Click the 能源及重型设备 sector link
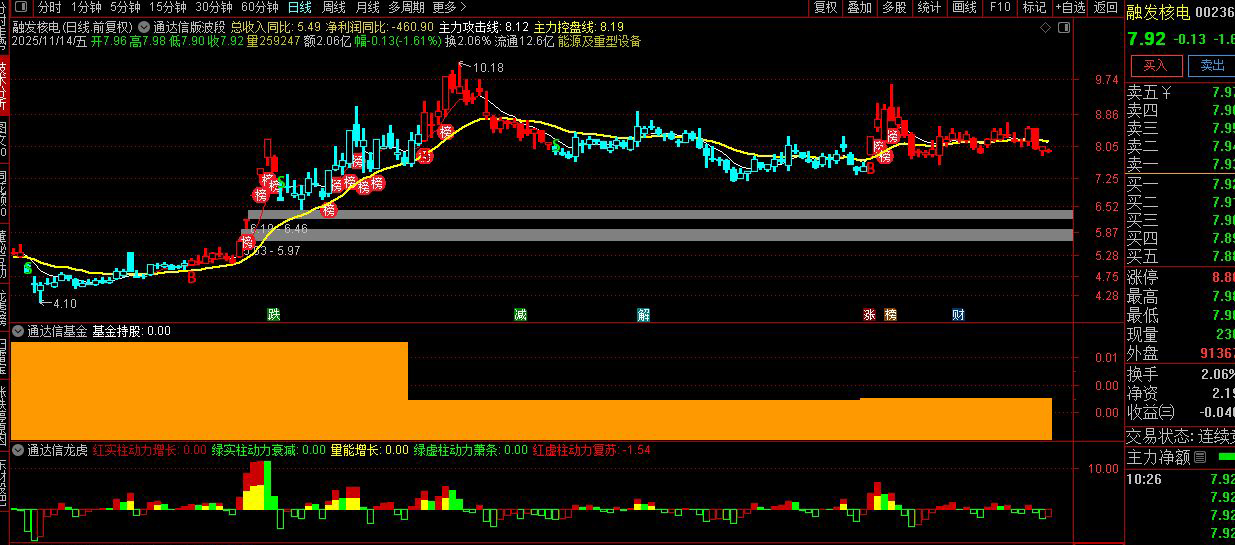This screenshot has width=1235, height=545. [x=600, y=42]
